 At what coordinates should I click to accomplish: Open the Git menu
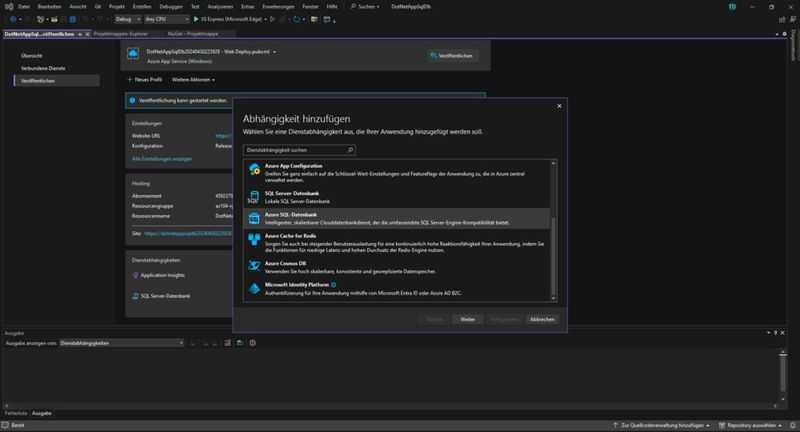click(97, 7)
